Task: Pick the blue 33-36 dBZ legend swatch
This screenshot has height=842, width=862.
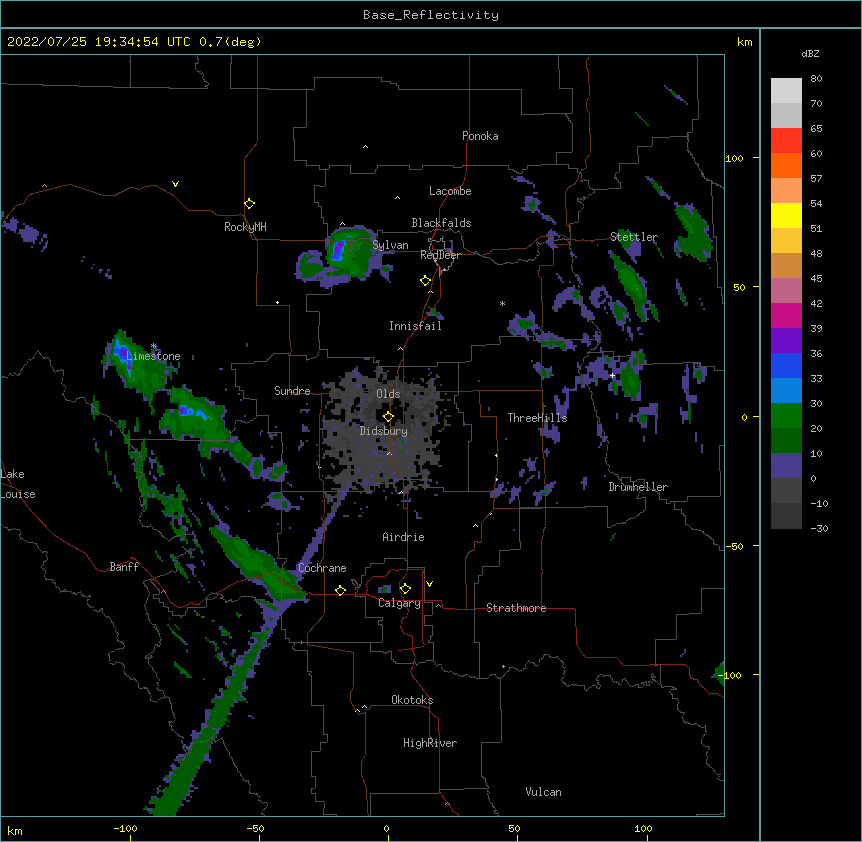Action: [x=786, y=365]
